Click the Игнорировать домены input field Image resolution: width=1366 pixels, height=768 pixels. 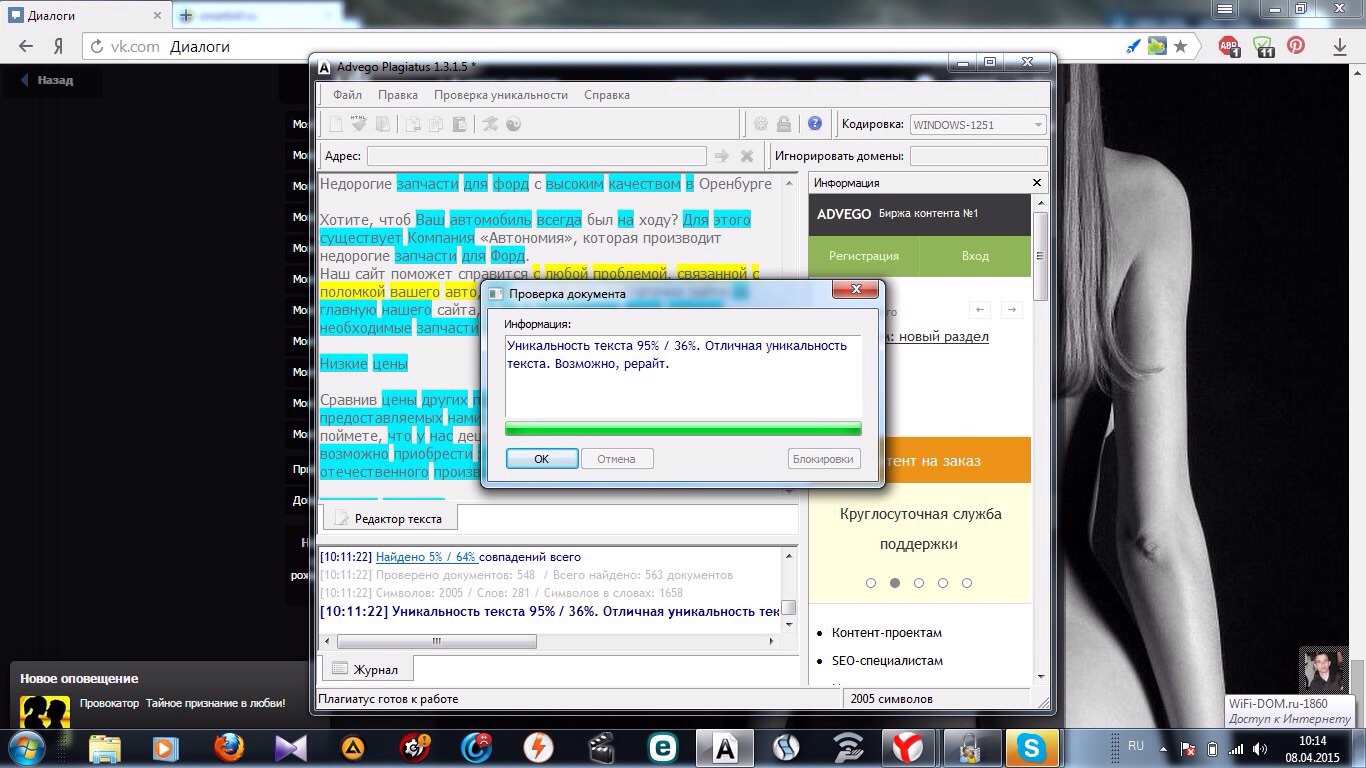tap(978, 156)
